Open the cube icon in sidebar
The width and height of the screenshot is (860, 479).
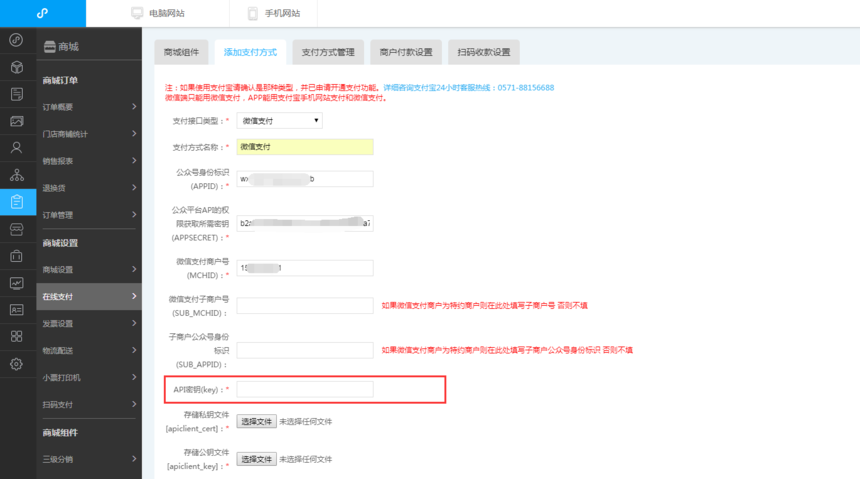pos(16,67)
